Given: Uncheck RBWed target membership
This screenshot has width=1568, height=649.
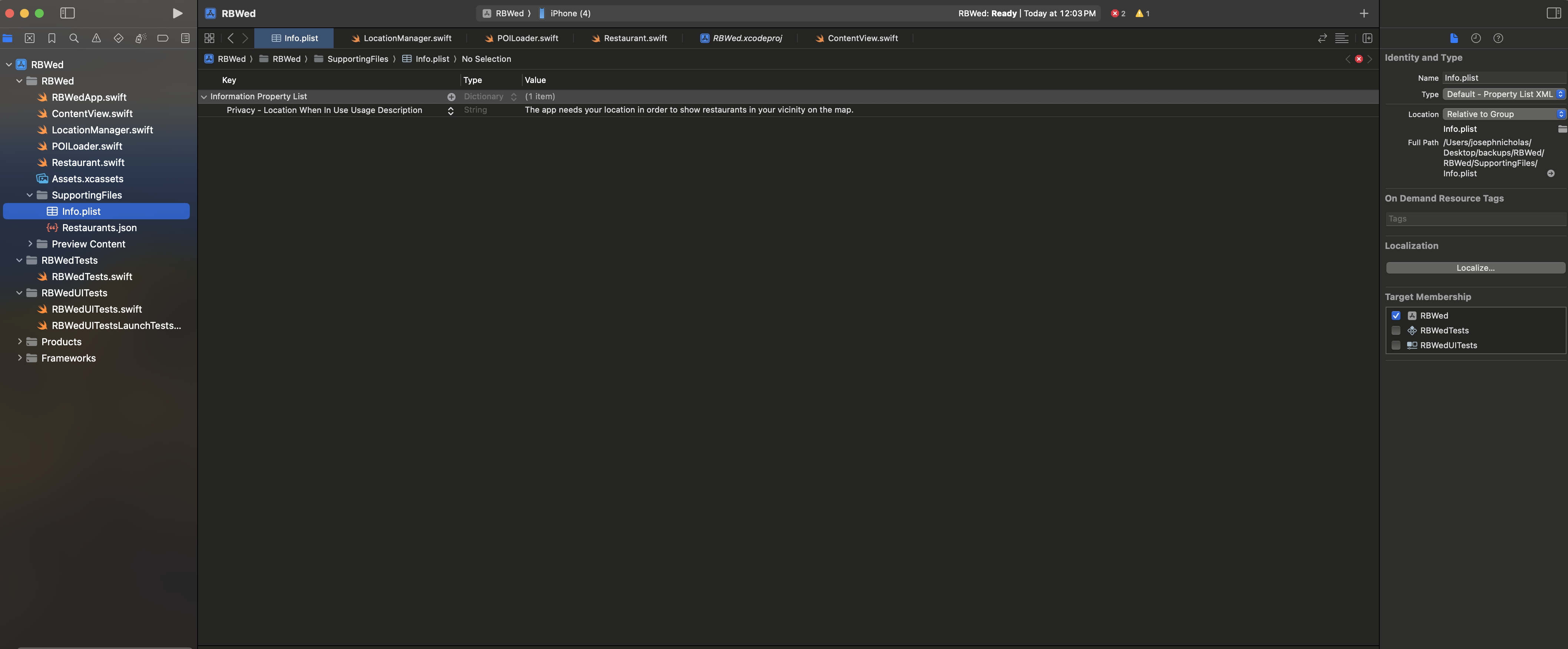Looking at the screenshot, I should (x=1396, y=316).
